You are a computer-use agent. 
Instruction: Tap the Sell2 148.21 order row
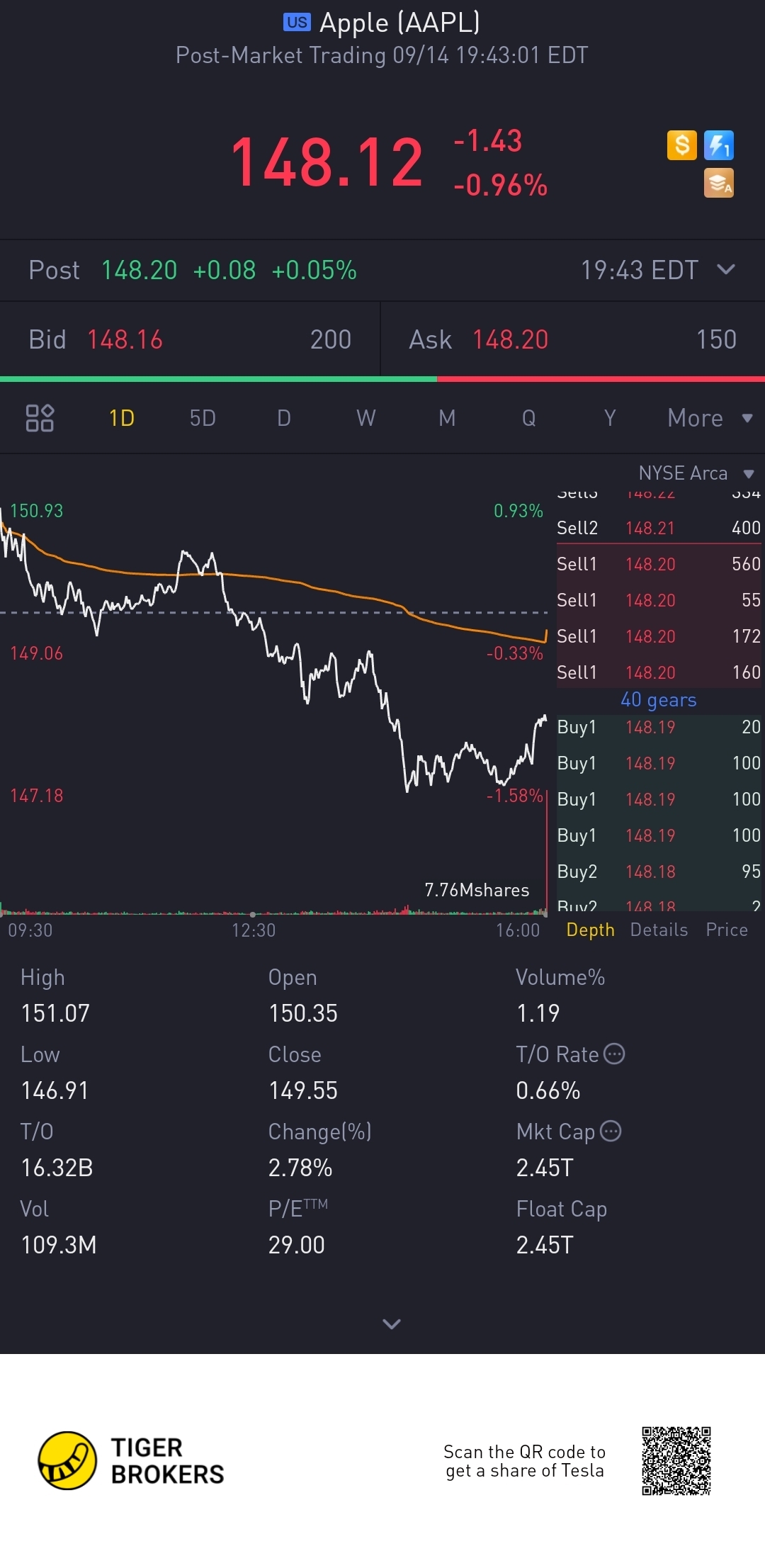pyautogui.click(x=659, y=528)
